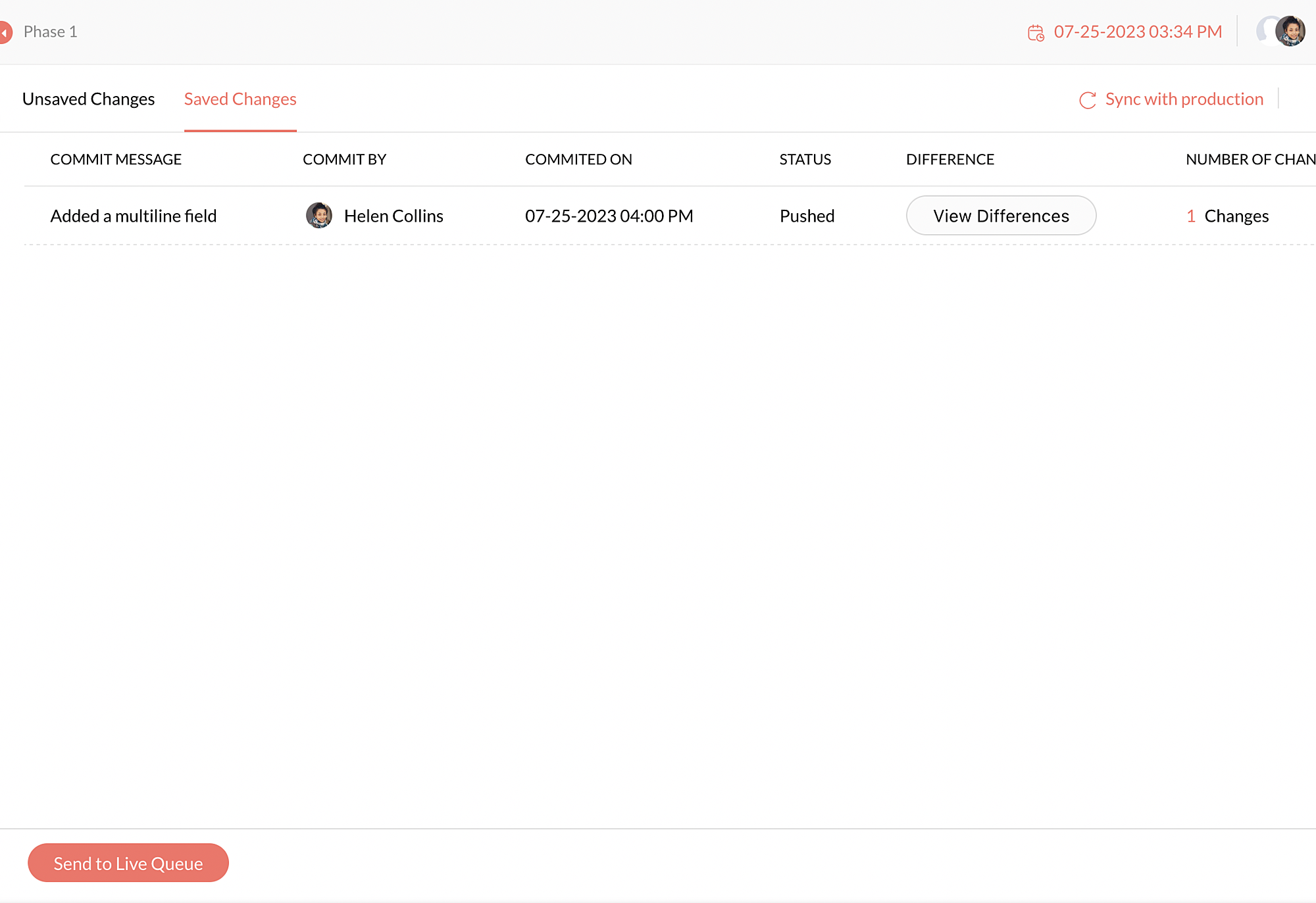Click the calendar clock icon
The width and height of the screenshot is (1316, 903).
1036,33
